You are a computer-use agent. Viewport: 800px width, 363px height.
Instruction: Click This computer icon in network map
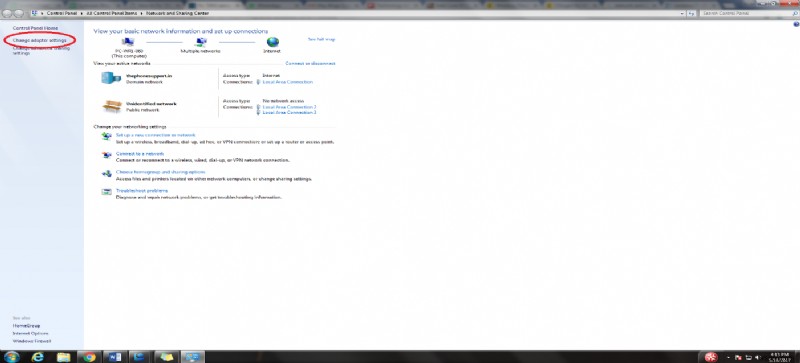(x=128, y=42)
